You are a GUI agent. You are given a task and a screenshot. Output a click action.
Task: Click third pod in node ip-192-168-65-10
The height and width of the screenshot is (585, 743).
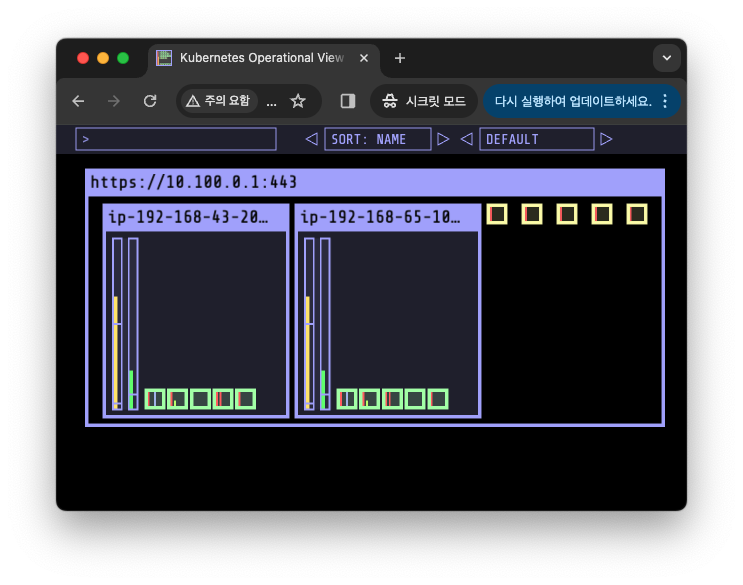click(x=392, y=399)
